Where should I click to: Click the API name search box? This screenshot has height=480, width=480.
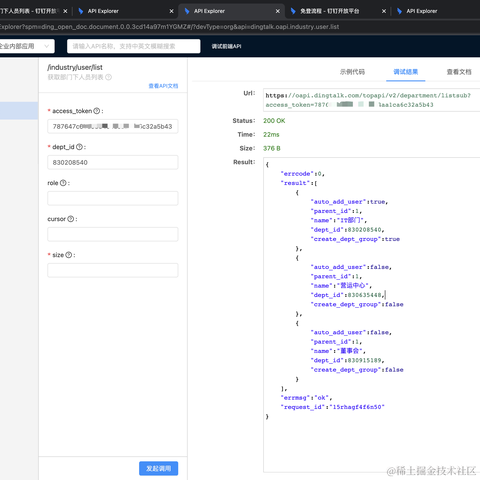(134, 46)
